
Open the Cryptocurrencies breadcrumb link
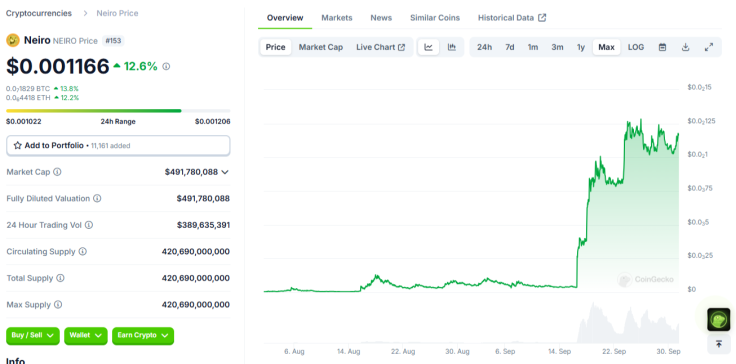tap(39, 13)
